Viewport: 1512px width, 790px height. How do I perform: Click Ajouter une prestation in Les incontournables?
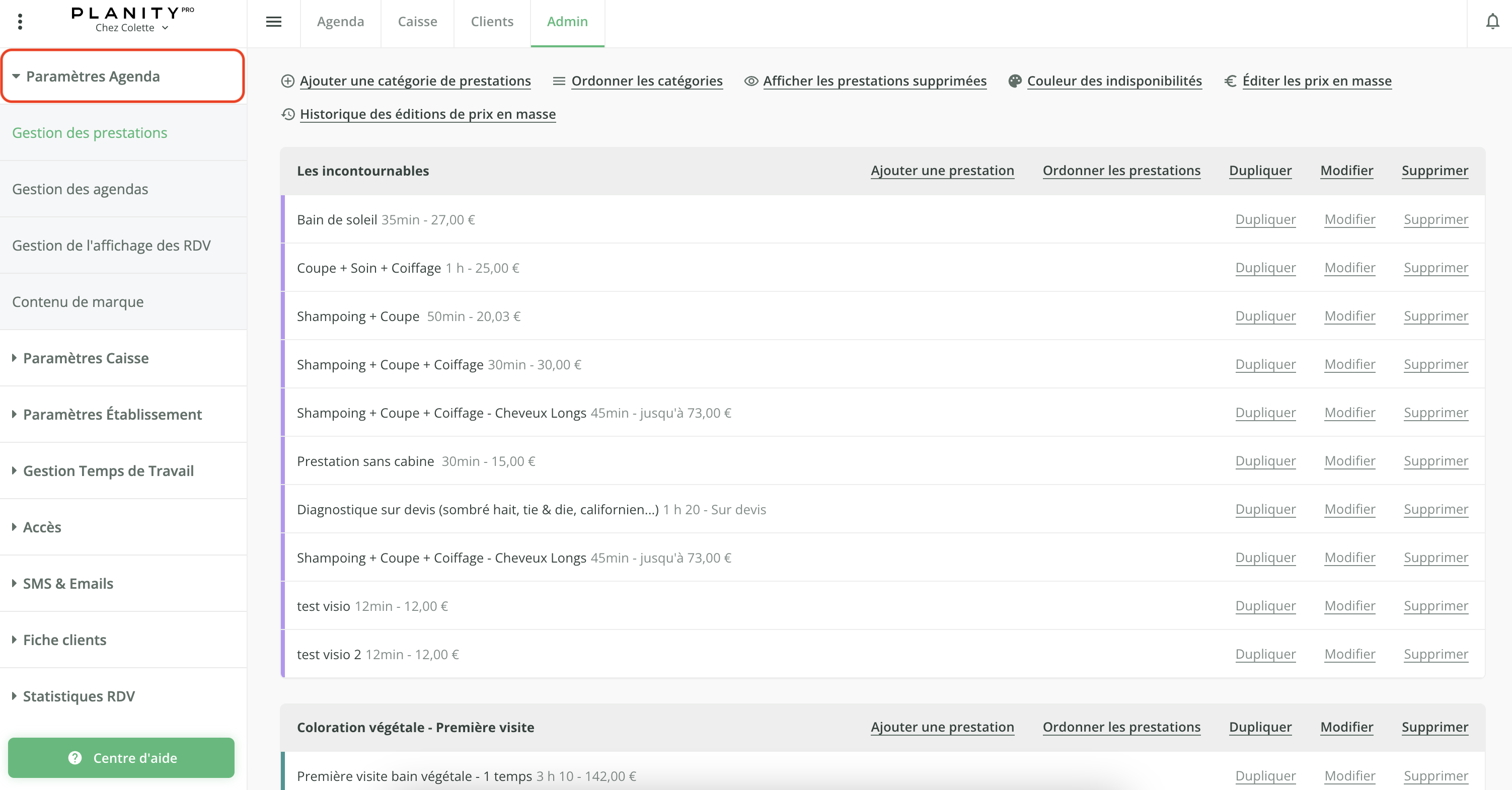pos(942,171)
